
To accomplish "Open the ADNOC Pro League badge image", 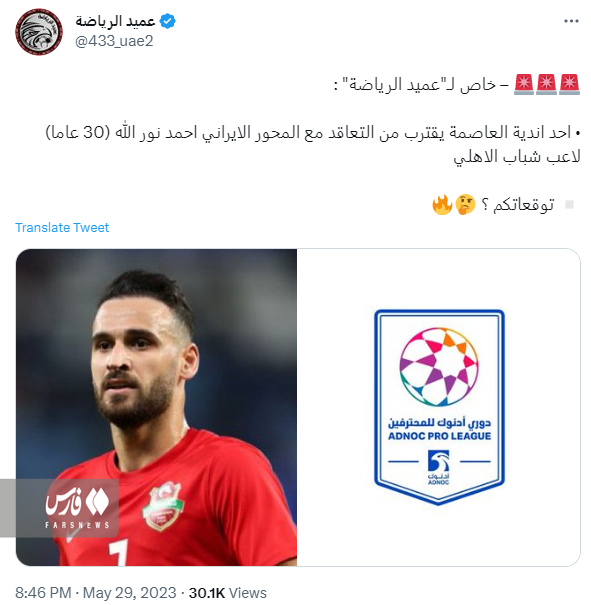I will (439, 407).
